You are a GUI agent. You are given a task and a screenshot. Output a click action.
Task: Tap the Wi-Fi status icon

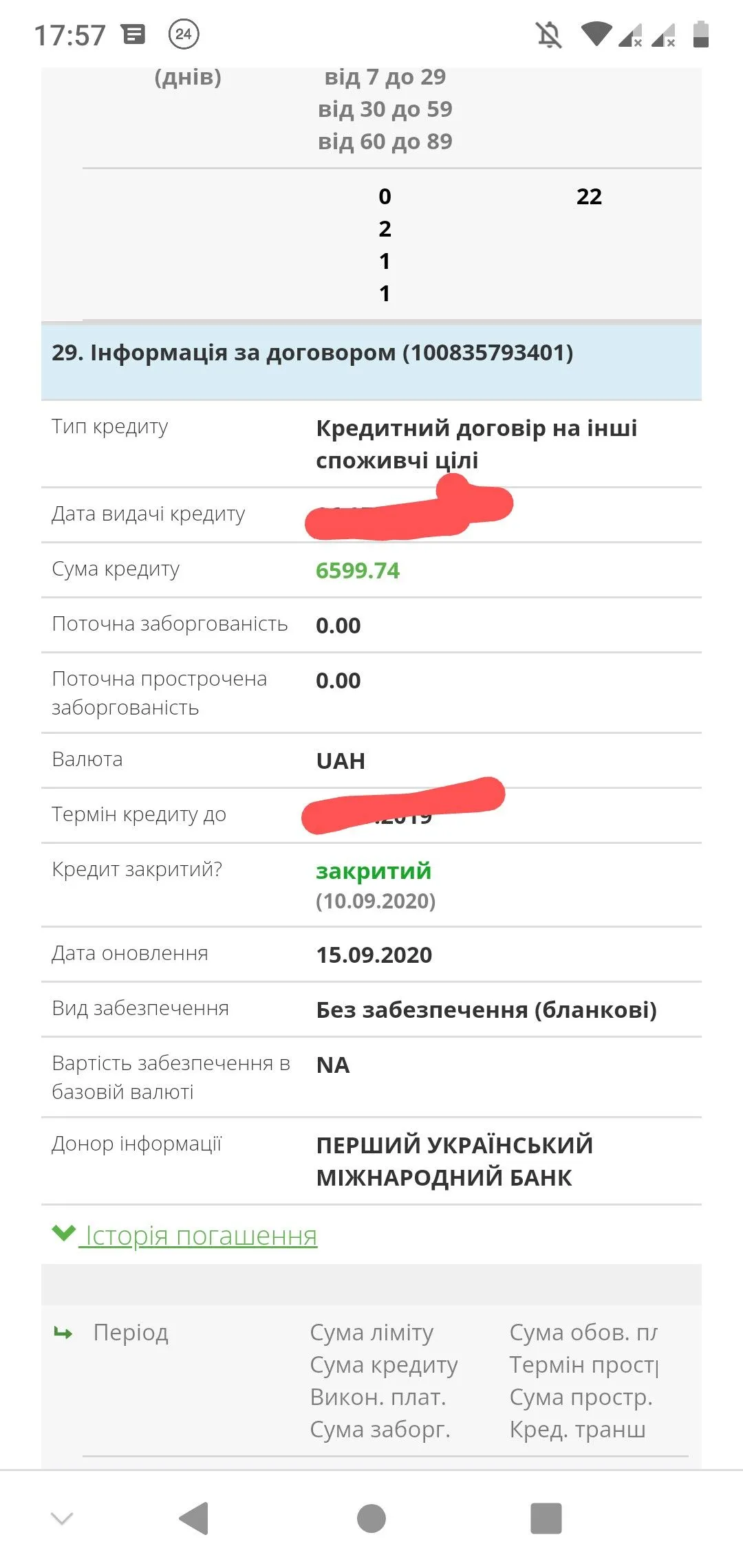596,34
